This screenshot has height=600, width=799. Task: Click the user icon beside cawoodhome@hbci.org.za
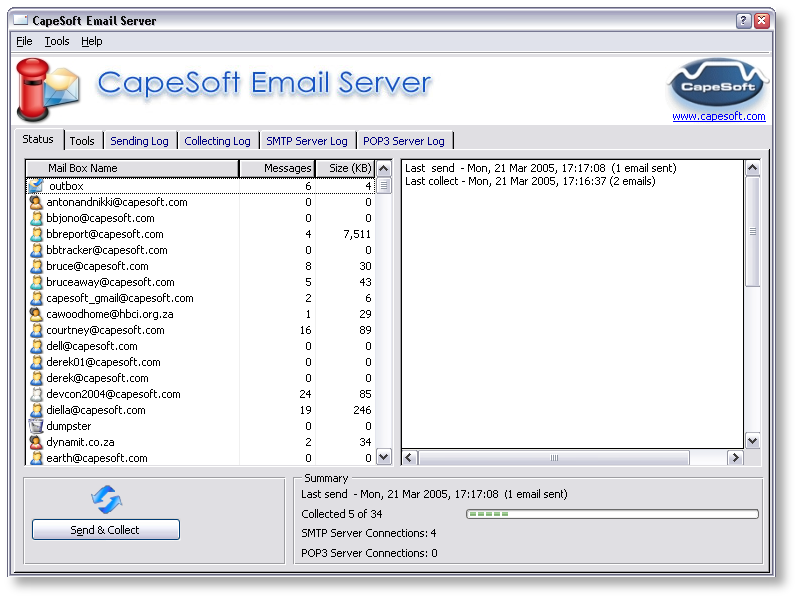pyautogui.click(x=36, y=314)
